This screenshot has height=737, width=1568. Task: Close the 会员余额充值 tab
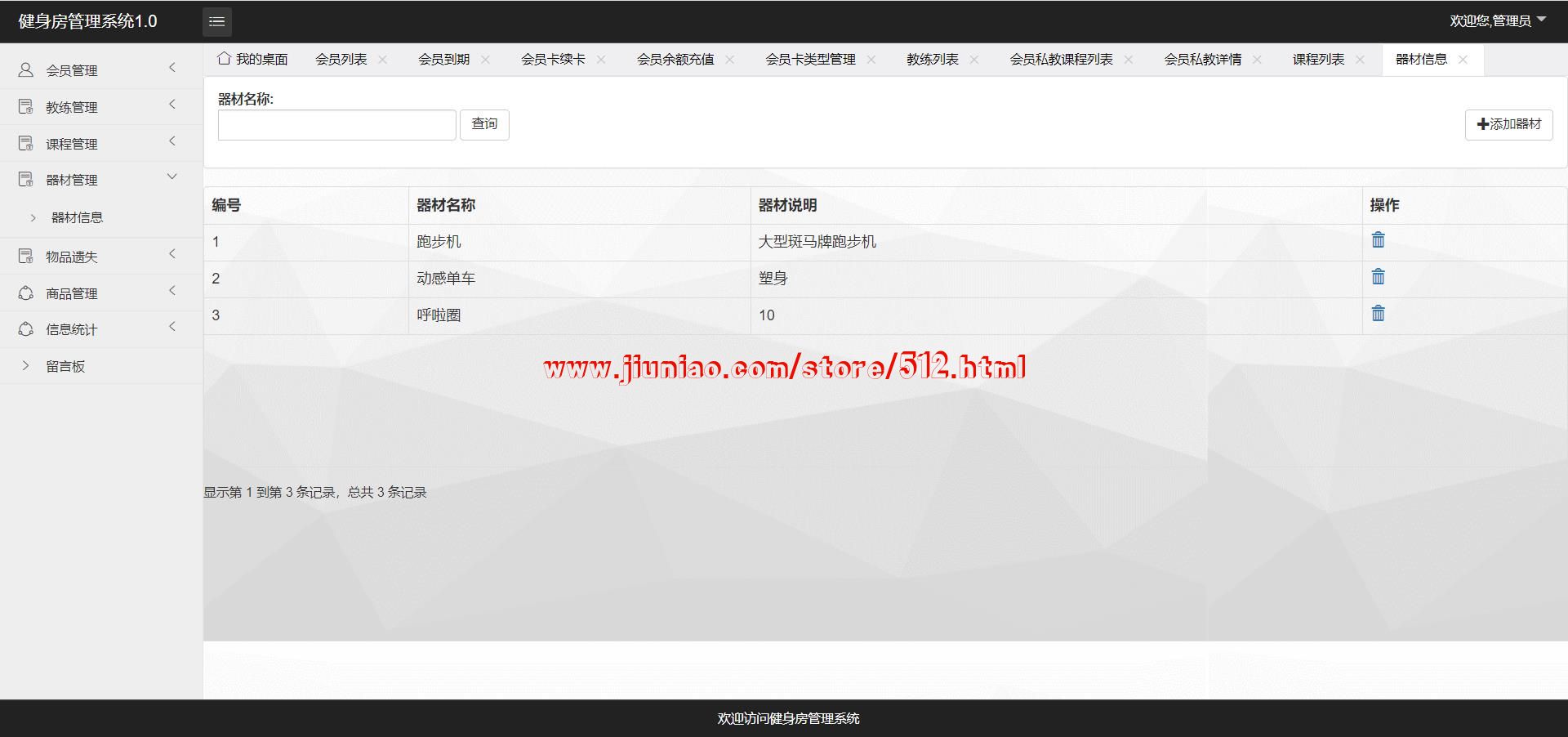point(730,60)
